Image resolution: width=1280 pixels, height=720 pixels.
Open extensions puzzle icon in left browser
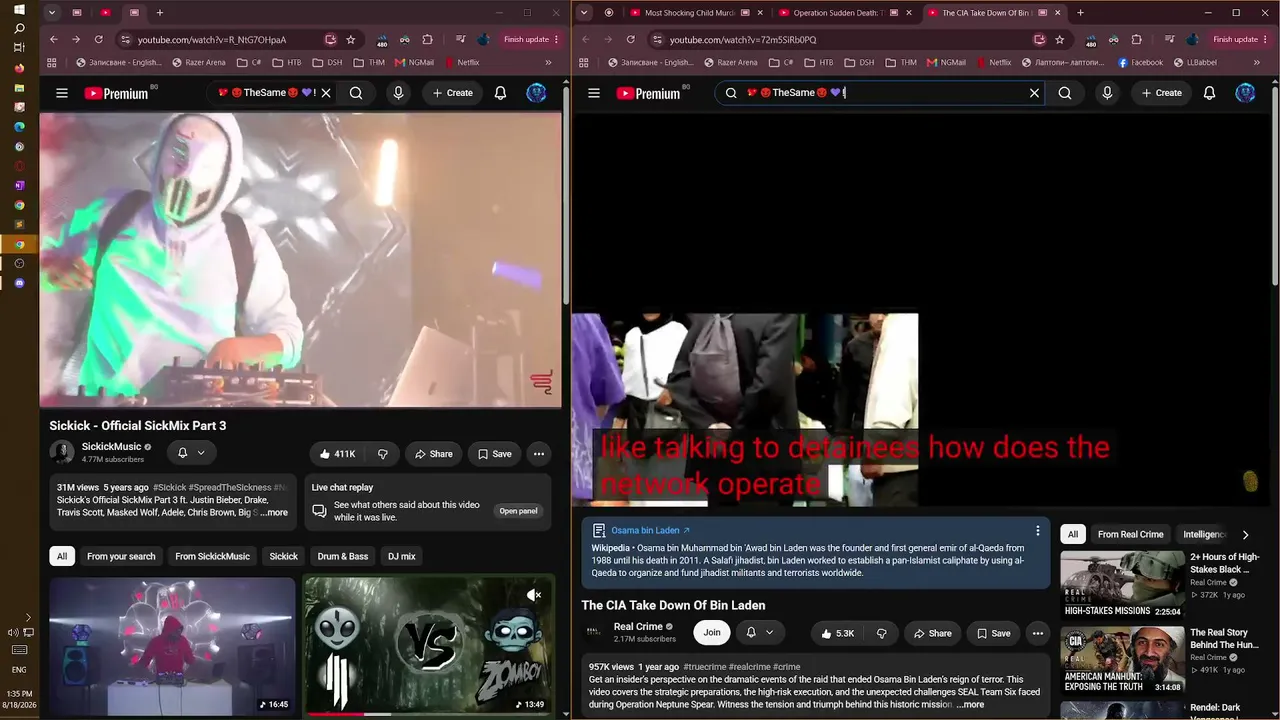(x=427, y=40)
